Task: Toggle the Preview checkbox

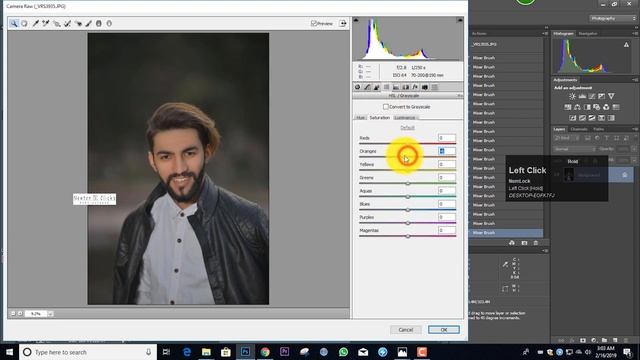Action: 314,23
